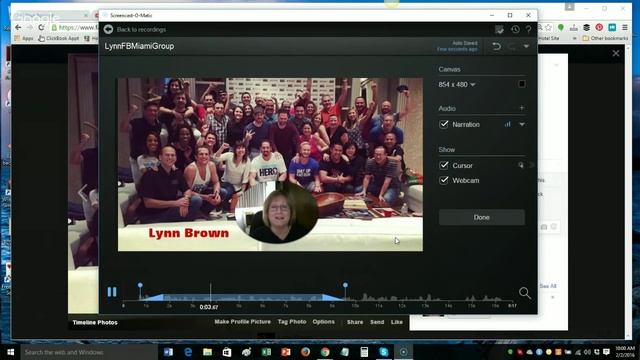This screenshot has width=640, height=360.
Task: Open Microsoft Edge from taskbar
Action: click(188, 352)
